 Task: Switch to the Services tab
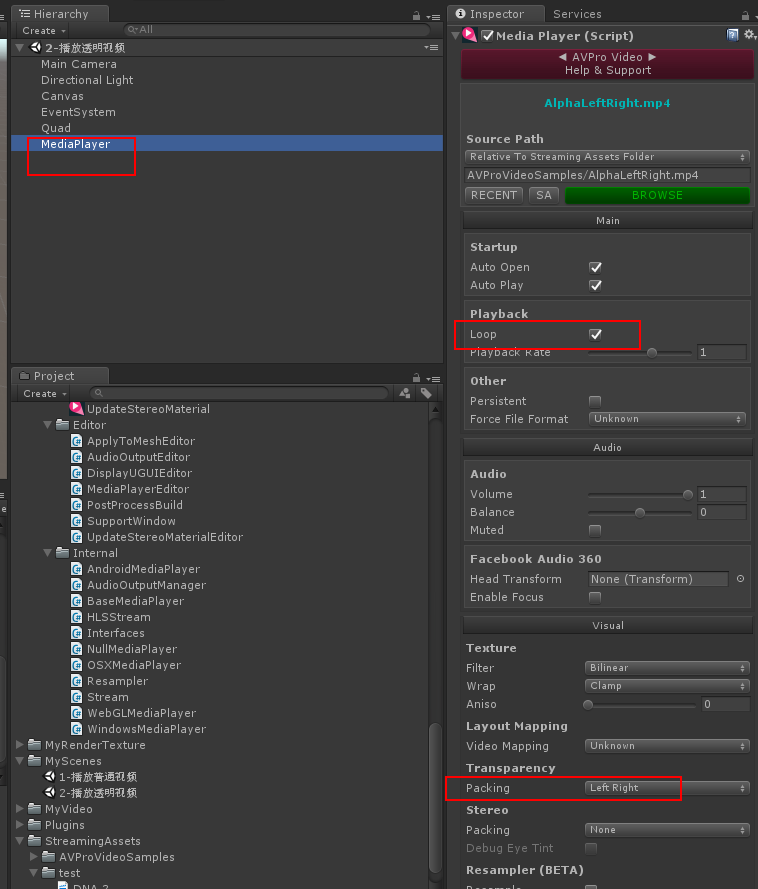[577, 13]
